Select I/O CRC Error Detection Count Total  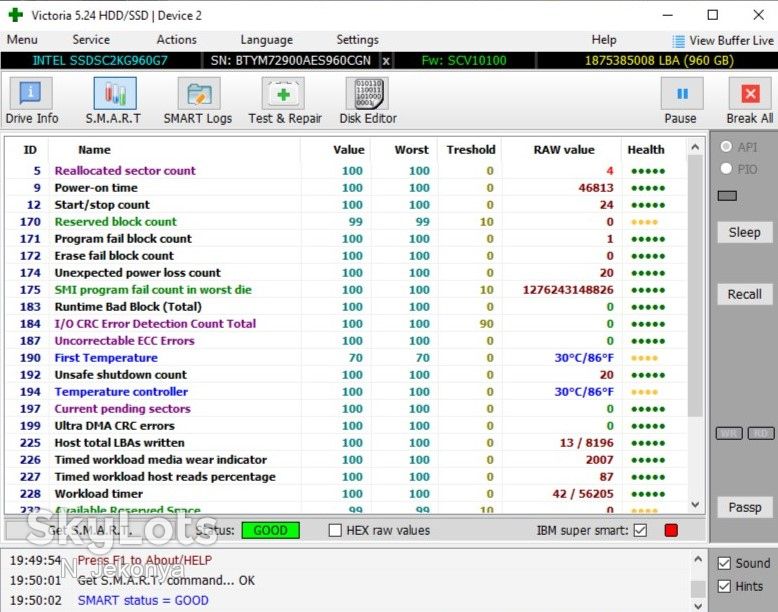(x=346, y=324)
